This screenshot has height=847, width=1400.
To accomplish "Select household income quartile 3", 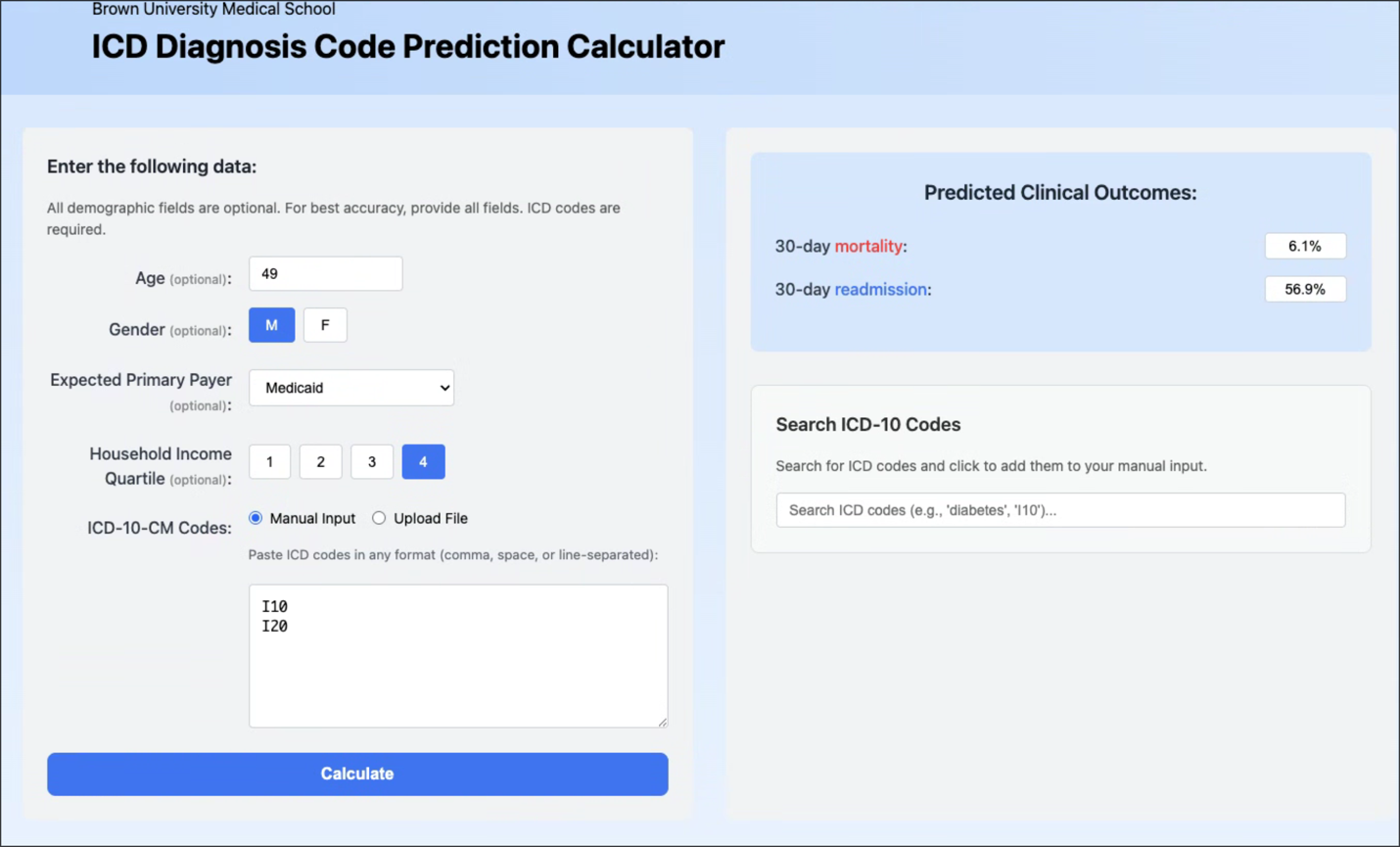I will [x=372, y=461].
